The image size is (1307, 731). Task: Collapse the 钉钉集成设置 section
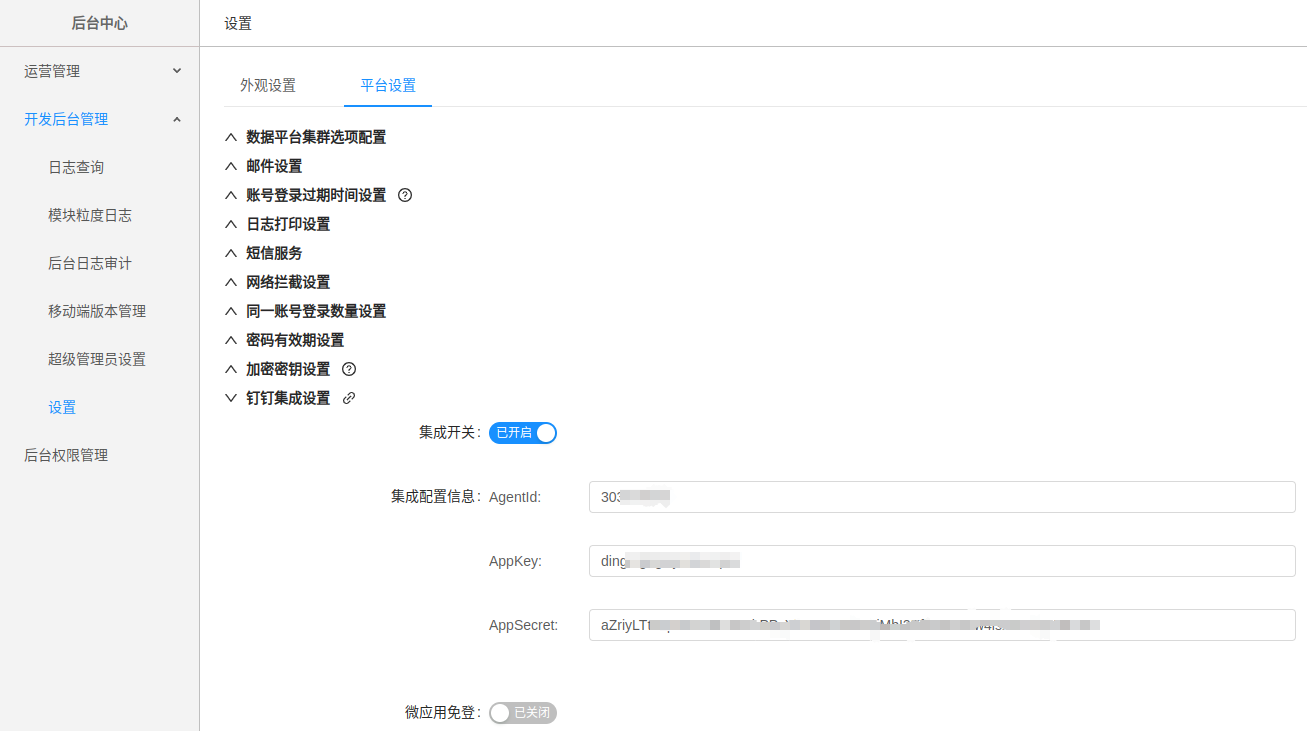(x=287, y=398)
